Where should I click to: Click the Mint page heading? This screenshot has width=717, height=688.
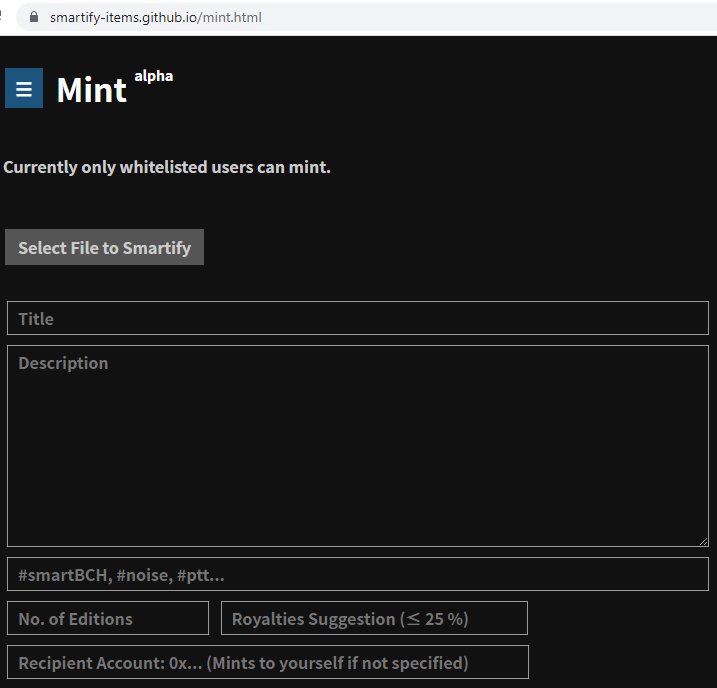[91, 90]
